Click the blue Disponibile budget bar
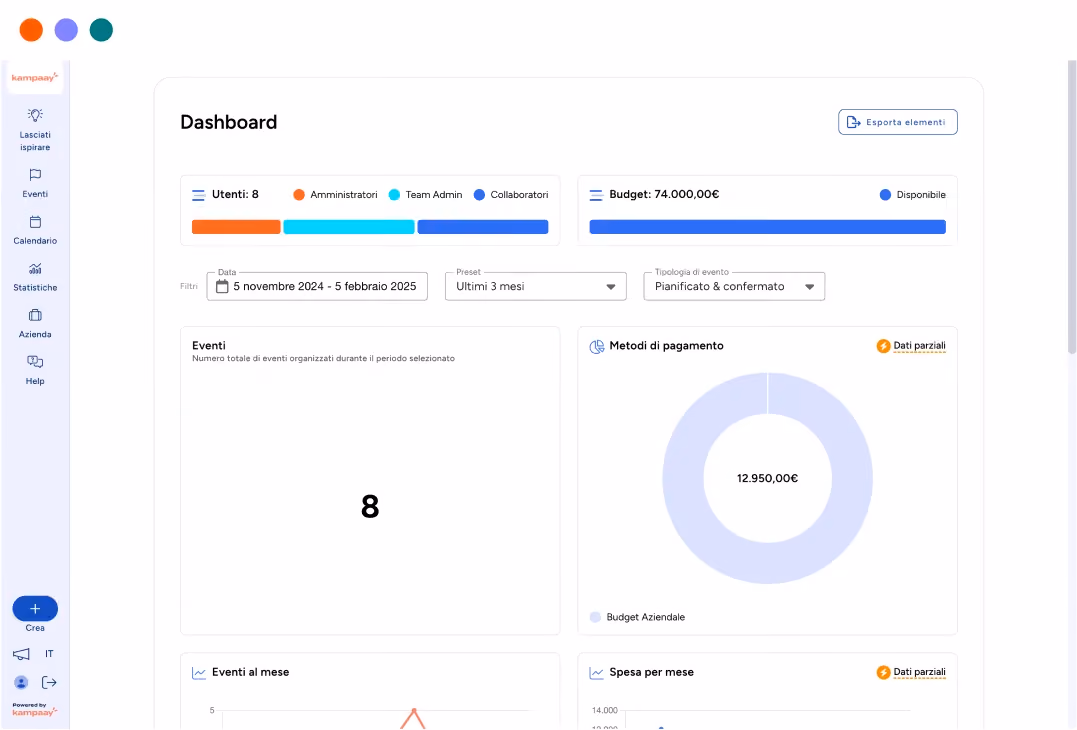 (767, 227)
